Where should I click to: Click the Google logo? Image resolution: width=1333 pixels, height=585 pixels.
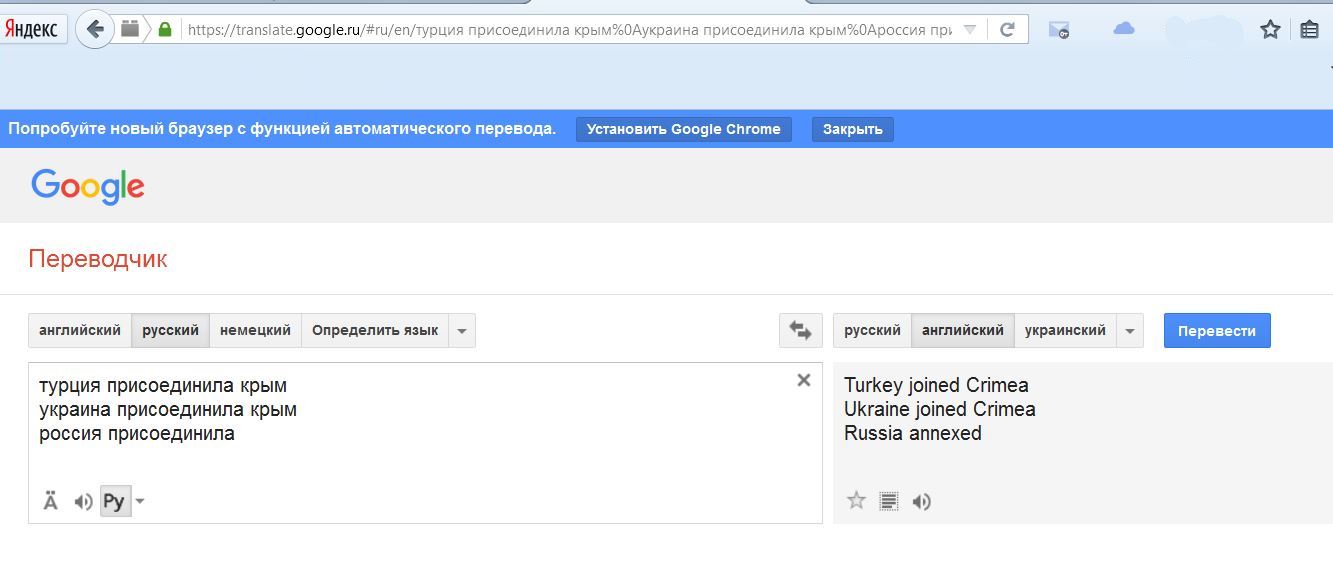coord(88,187)
